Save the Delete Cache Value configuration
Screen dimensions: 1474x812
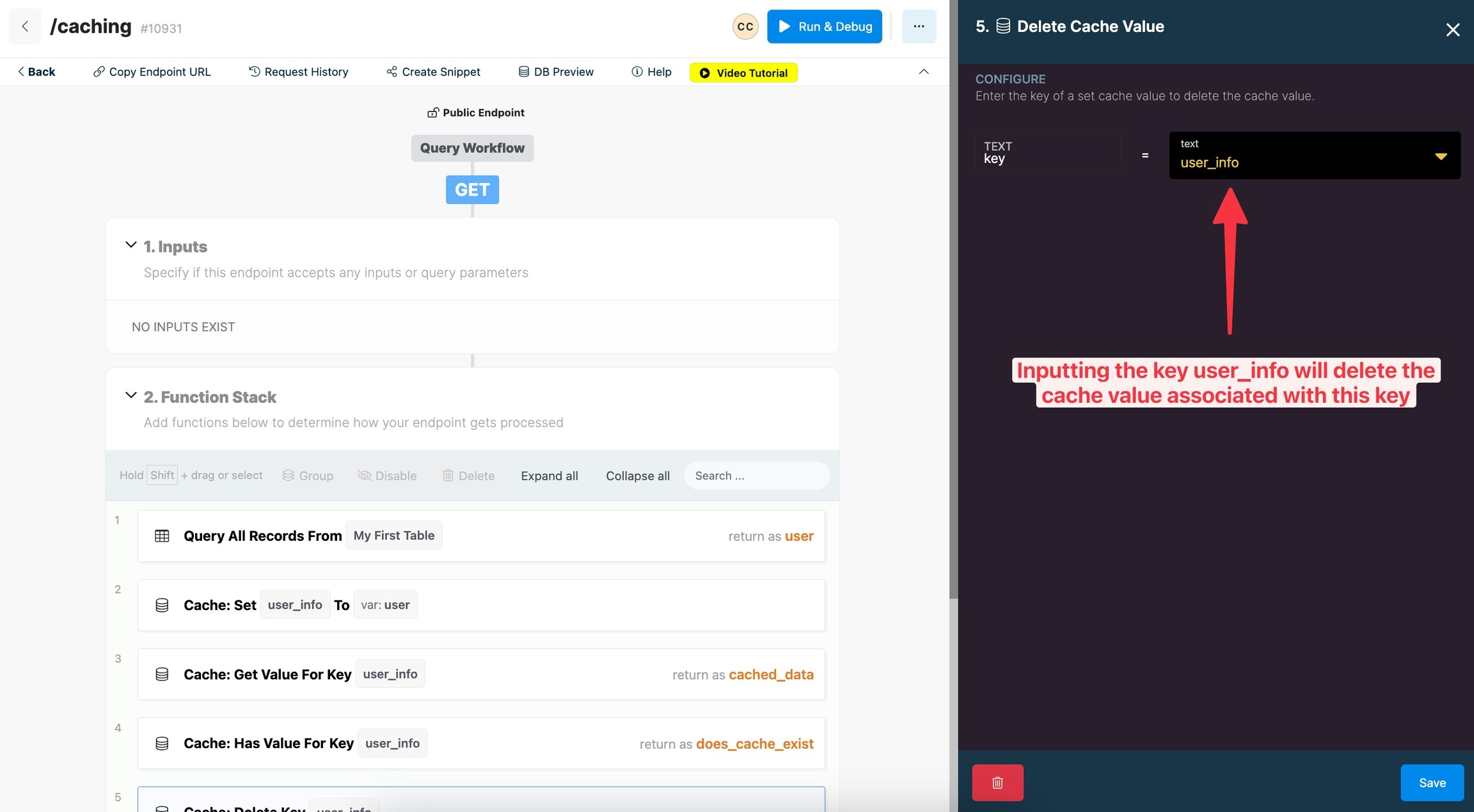[1431, 782]
